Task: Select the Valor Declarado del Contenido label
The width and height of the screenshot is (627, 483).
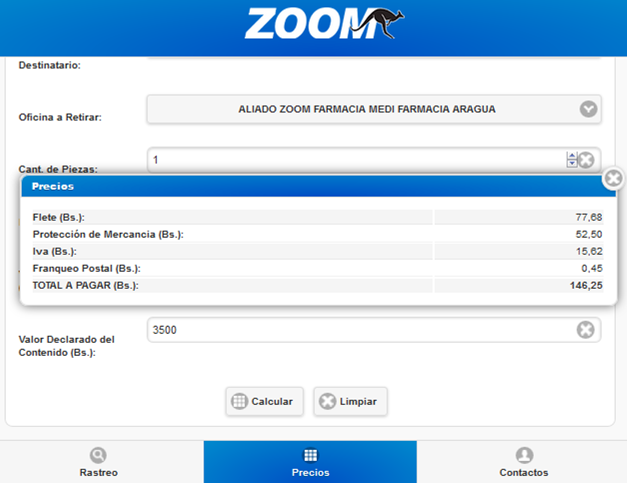Action: coord(66,346)
